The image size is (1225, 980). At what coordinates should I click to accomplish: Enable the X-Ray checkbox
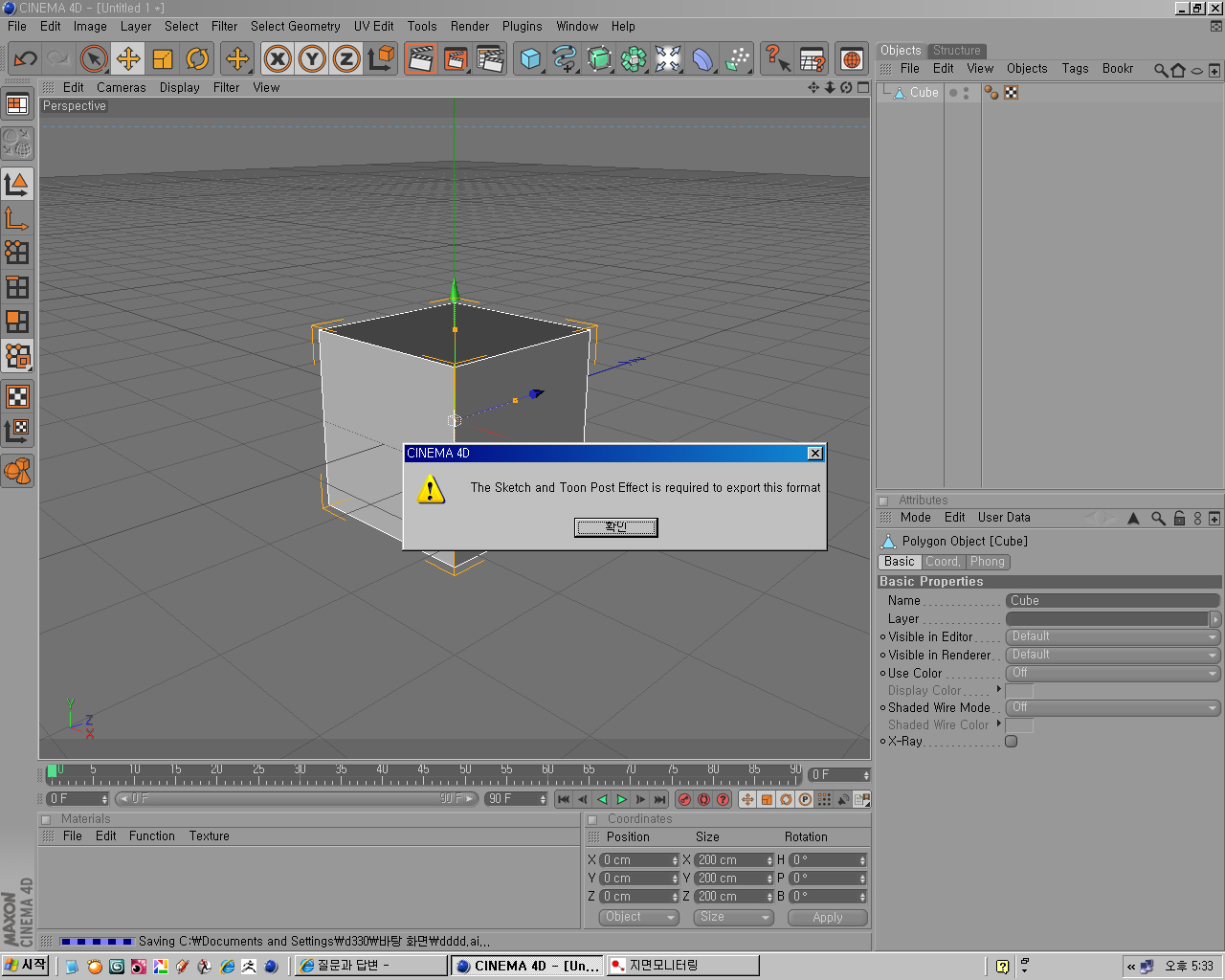pos(1011,741)
